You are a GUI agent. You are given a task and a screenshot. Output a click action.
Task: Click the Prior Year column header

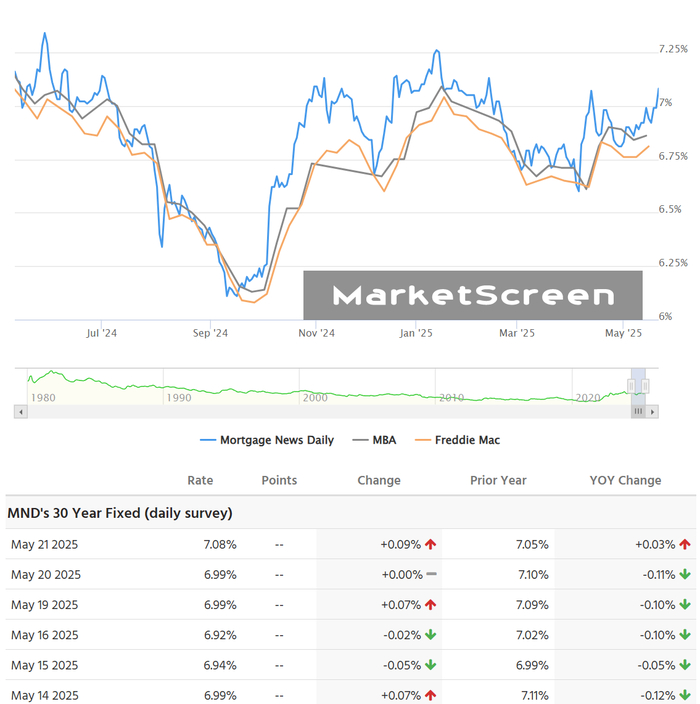(x=498, y=480)
